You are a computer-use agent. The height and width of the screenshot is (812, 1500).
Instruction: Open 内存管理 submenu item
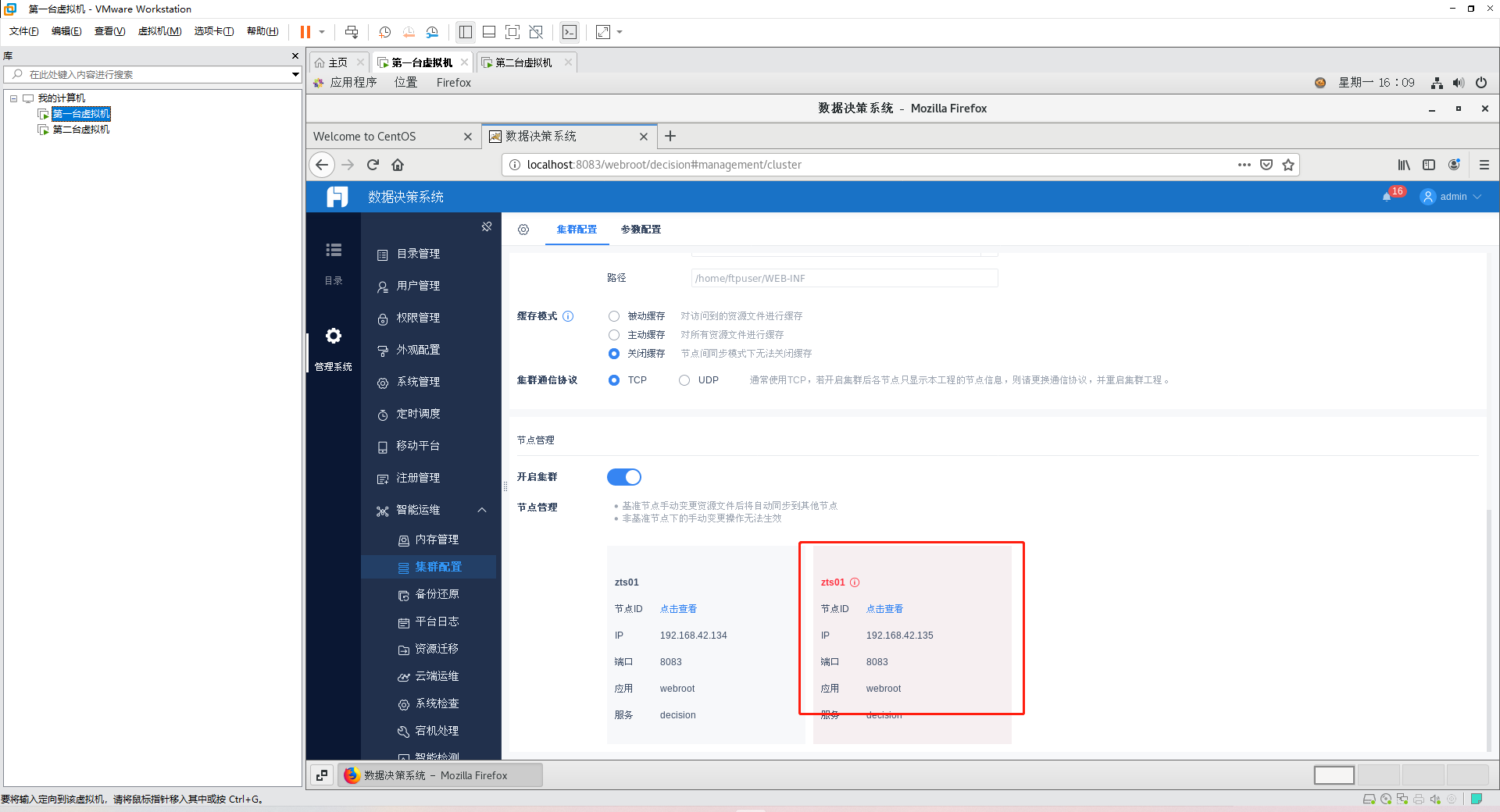point(437,540)
